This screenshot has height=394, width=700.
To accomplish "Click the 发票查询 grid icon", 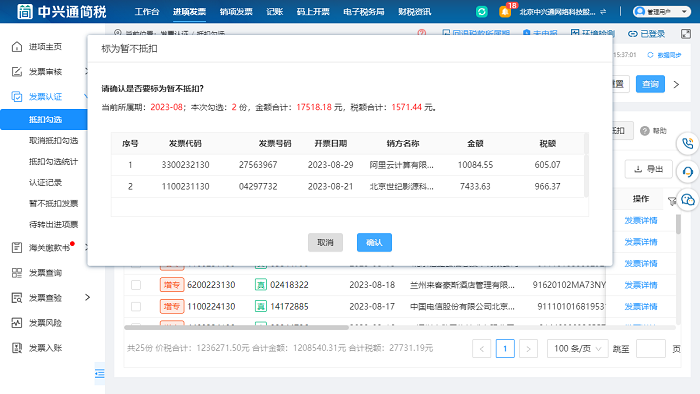I will (x=17, y=273).
